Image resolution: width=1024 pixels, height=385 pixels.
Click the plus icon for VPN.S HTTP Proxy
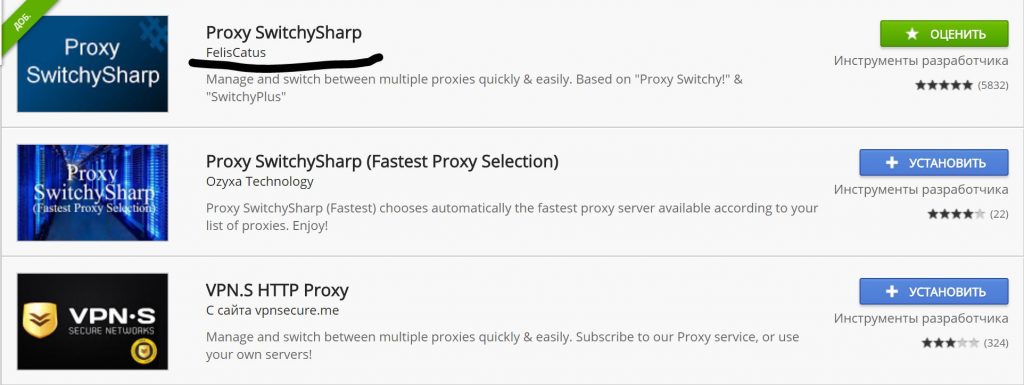pos(891,292)
